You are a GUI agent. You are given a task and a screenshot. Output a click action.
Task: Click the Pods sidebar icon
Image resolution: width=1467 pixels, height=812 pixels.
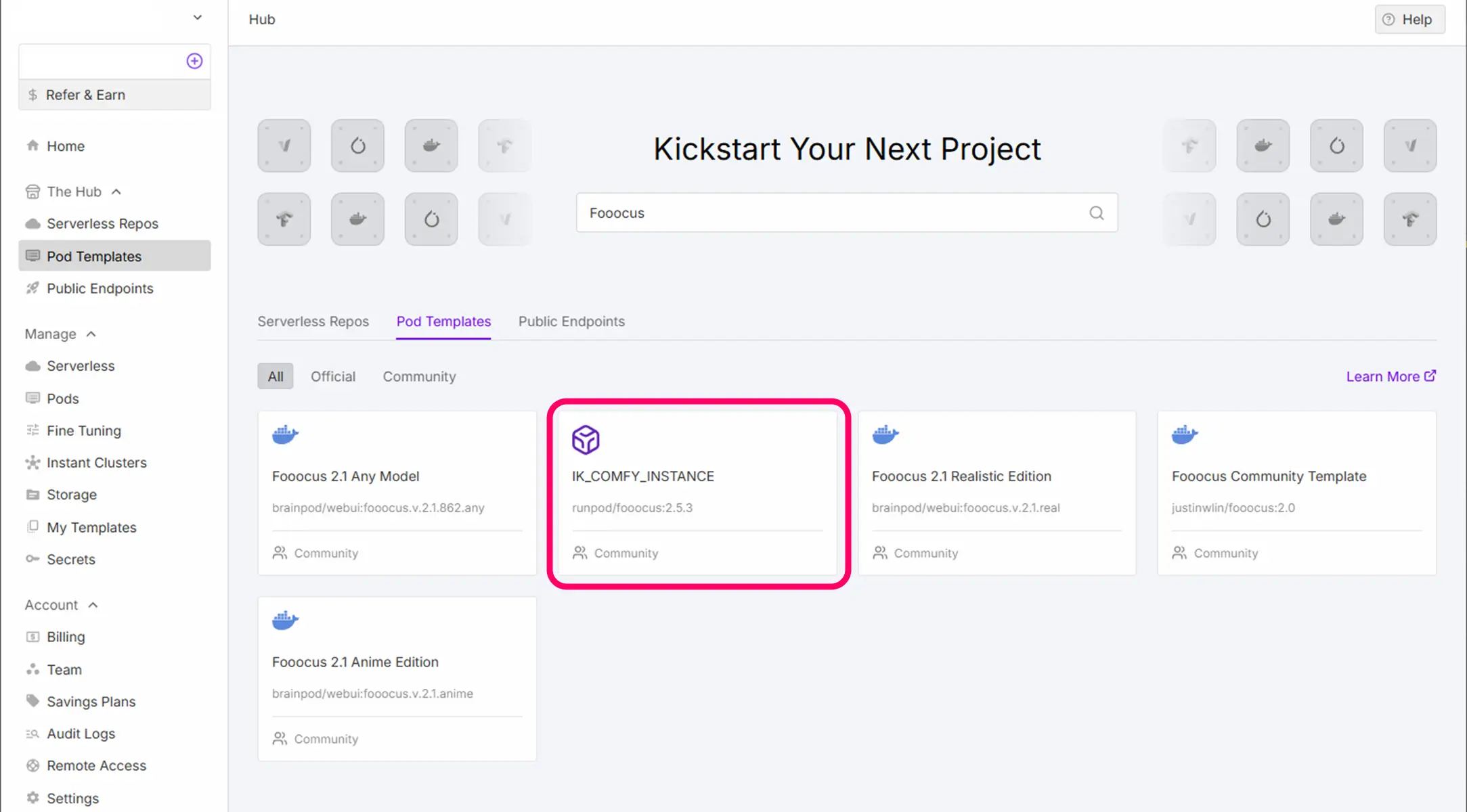32,398
